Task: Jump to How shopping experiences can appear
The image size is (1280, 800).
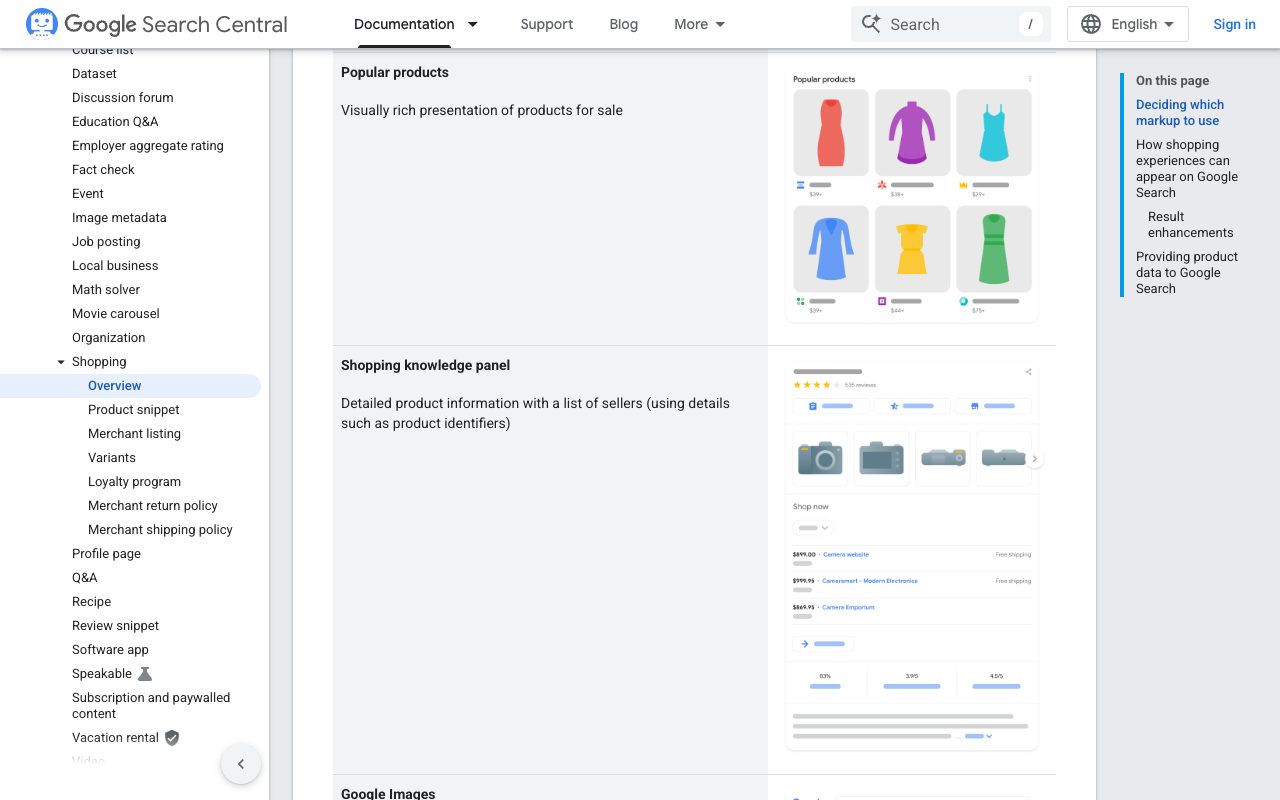Action: pyautogui.click(x=1187, y=169)
